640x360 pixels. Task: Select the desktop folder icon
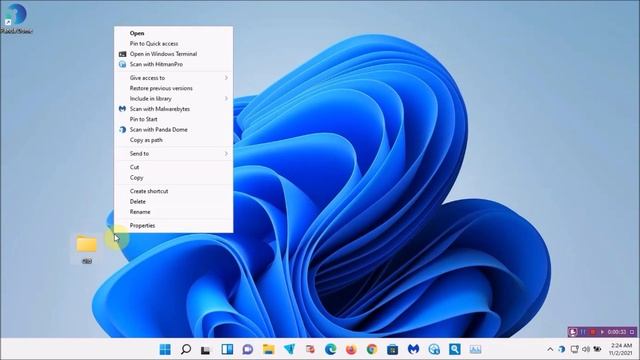coord(87,249)
